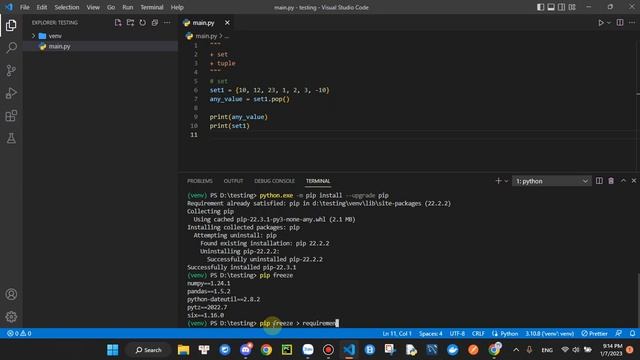Refresh the Explorer file tree
Viewport: 640px width, 360px height.
[x=142, y=23]
